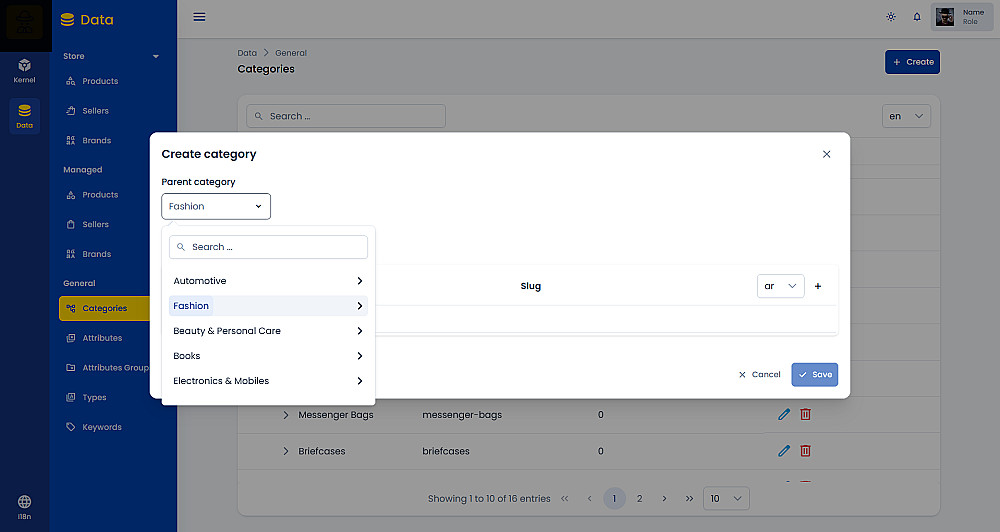
Task: Delete the Briefcases category via trash icon
Action: (x=806, y=451)
